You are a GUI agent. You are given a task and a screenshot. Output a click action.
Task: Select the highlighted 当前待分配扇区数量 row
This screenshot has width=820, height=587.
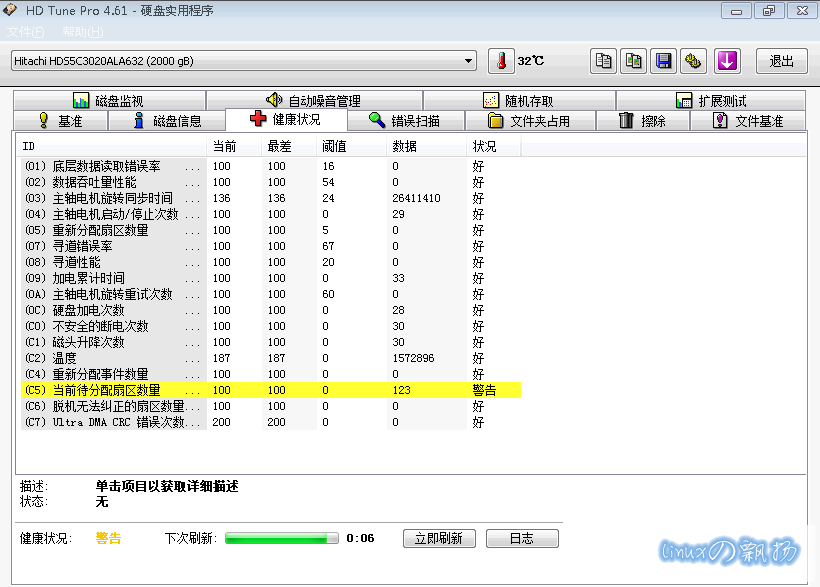[270, 390]
